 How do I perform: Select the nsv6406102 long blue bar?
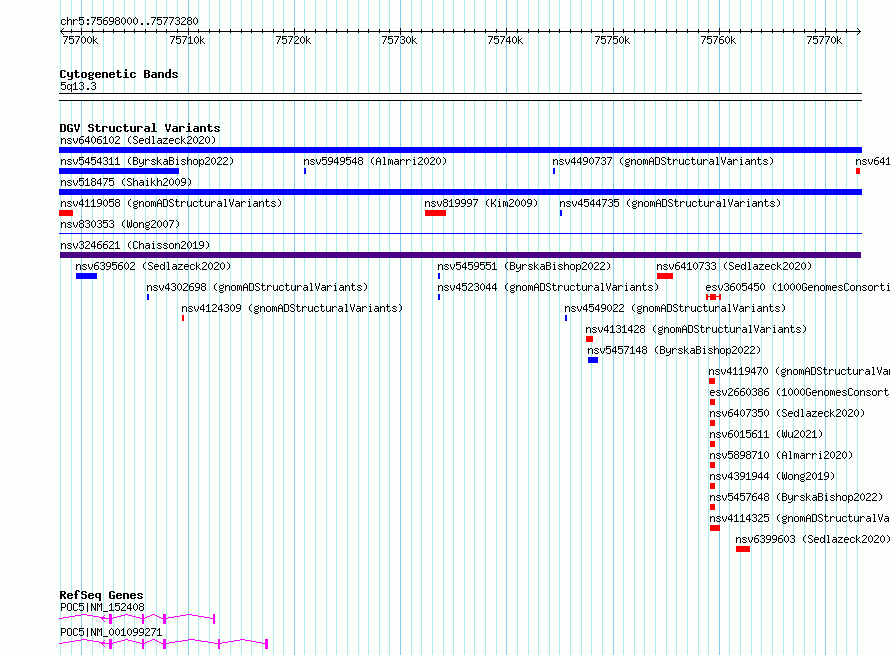pos(460,150)
